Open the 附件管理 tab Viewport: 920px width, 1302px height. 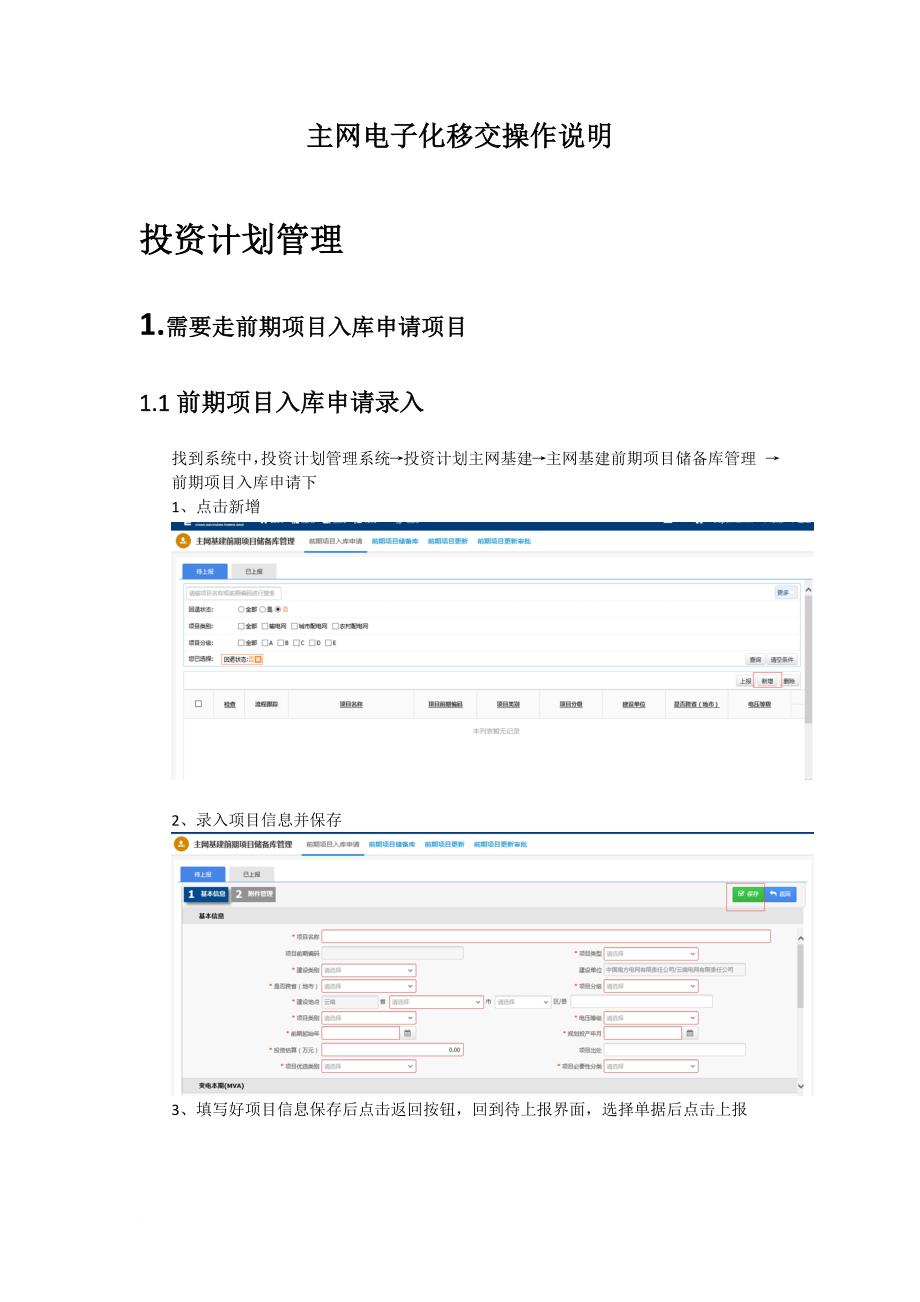[x=253, y=892]
